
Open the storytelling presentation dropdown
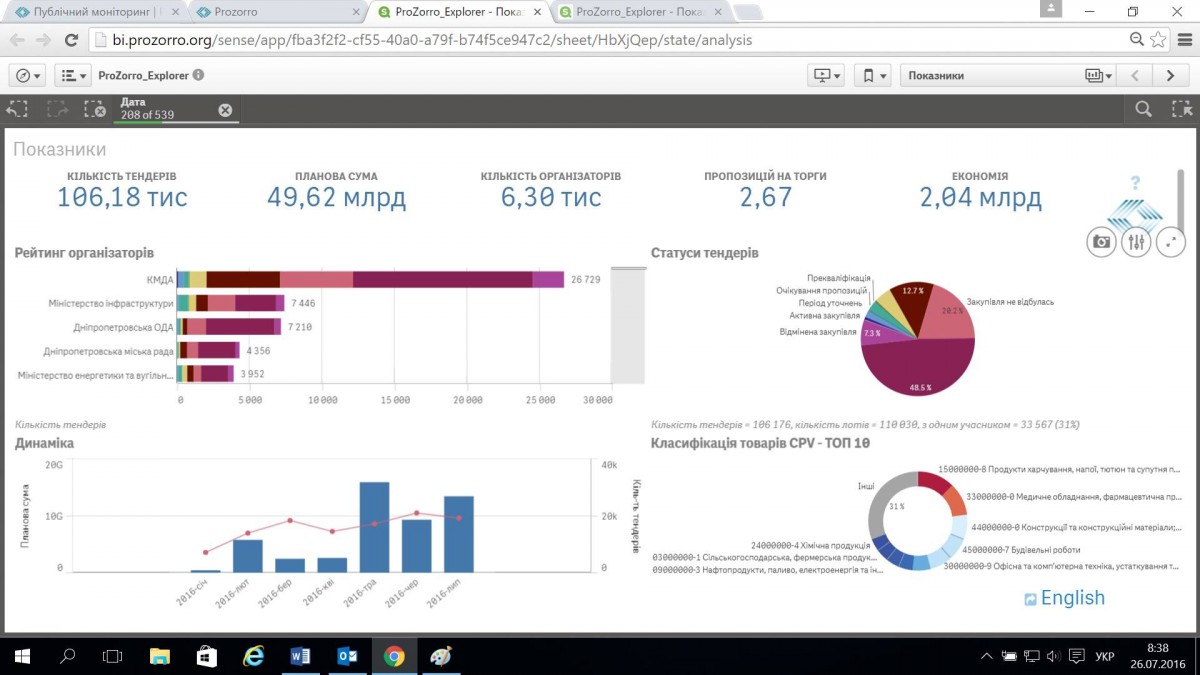(x=828, y=76)
